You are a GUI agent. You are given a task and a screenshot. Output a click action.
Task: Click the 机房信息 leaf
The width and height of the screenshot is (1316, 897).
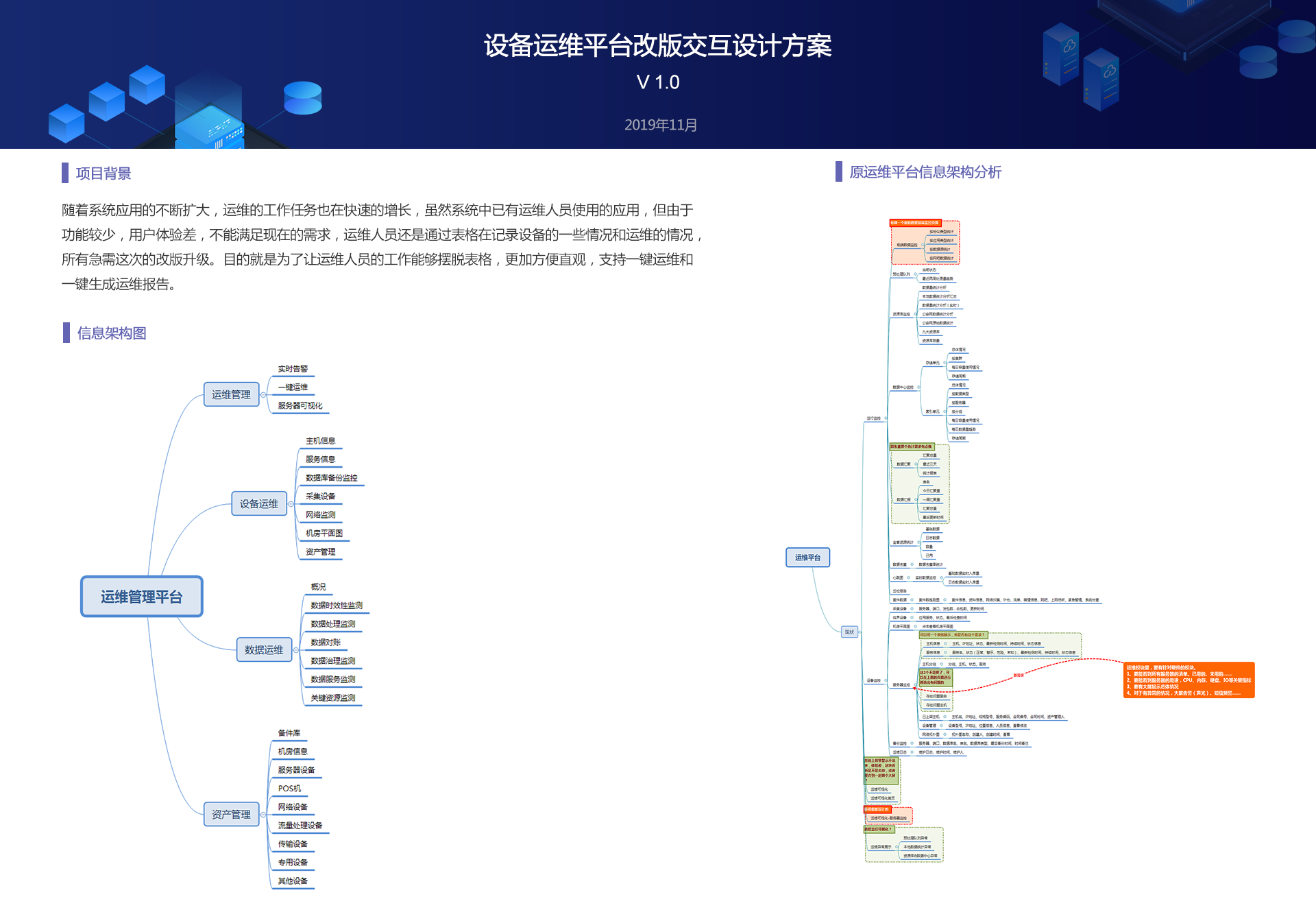tap(293, 752)
